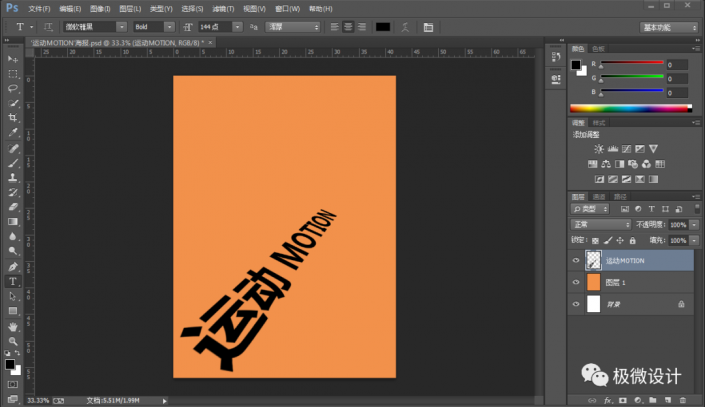The height and width of the screenshot is (407, 705).
Task: Click the status bar arrow button
Action: point(165,401)
